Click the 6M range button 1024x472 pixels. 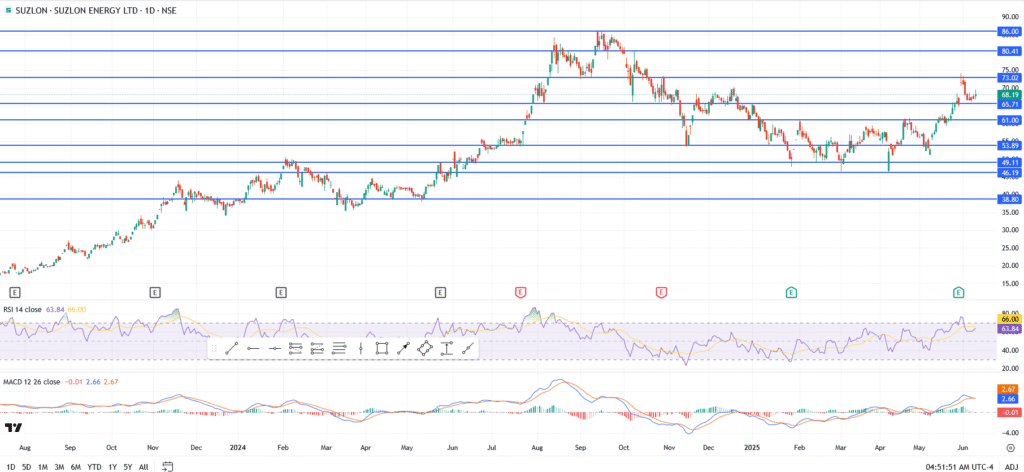pyautogui.click(x=75, y=465)
